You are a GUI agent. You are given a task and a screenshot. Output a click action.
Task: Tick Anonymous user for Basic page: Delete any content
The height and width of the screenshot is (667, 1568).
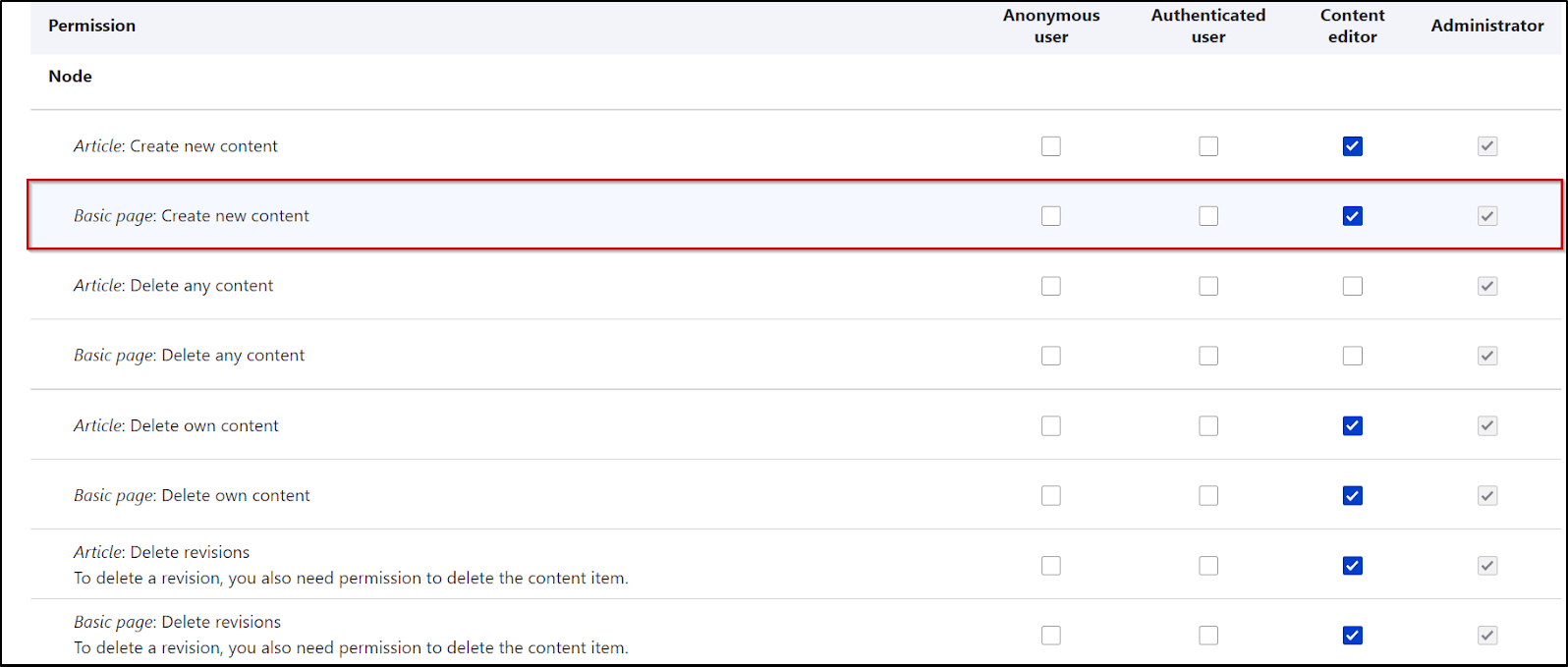(x=1051, y=356)
